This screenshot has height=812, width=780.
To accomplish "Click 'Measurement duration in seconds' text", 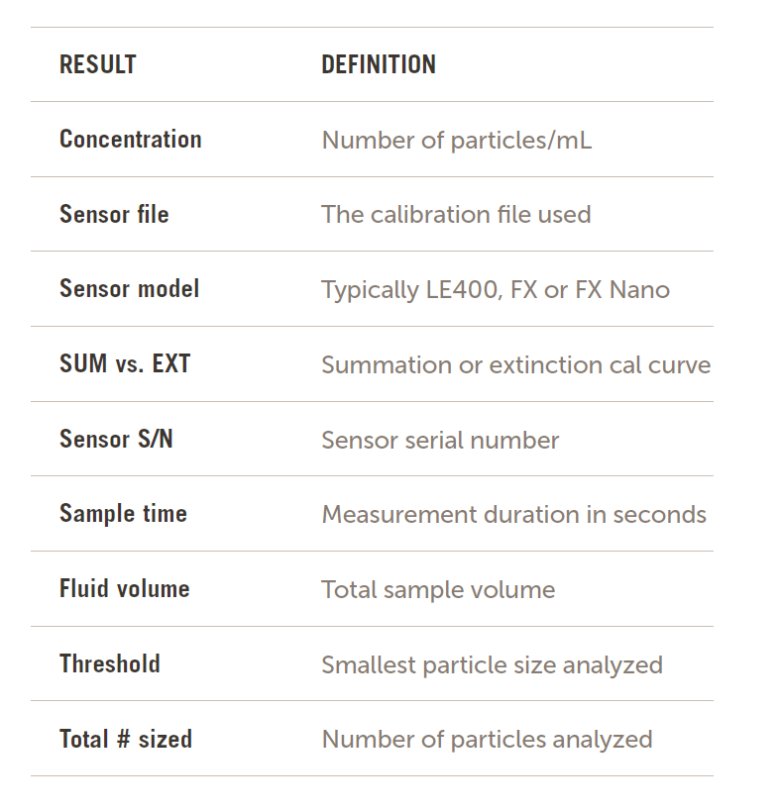I will (513, 515).
